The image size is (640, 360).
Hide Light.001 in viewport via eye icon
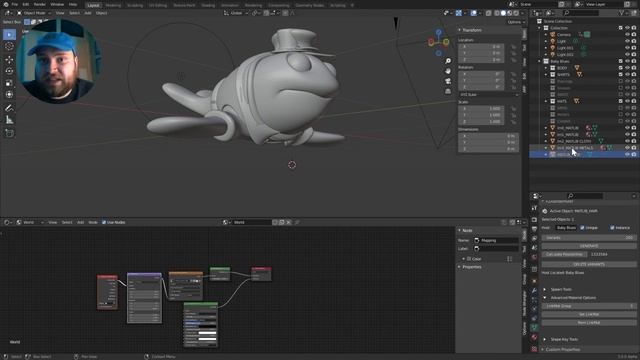(x=627, y=48)
